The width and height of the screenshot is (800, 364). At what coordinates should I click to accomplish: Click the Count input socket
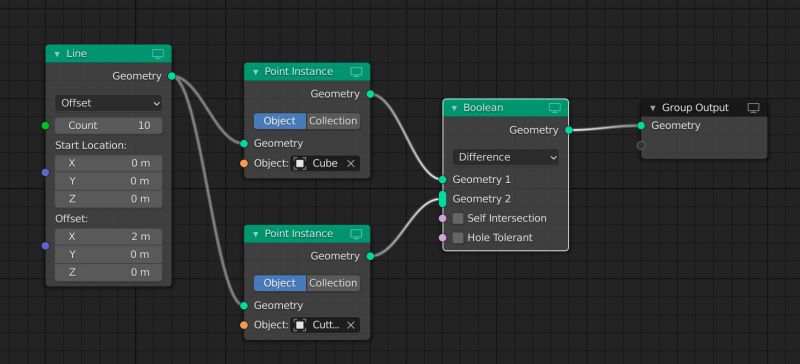pyautogui.click(x=45, y=126)
